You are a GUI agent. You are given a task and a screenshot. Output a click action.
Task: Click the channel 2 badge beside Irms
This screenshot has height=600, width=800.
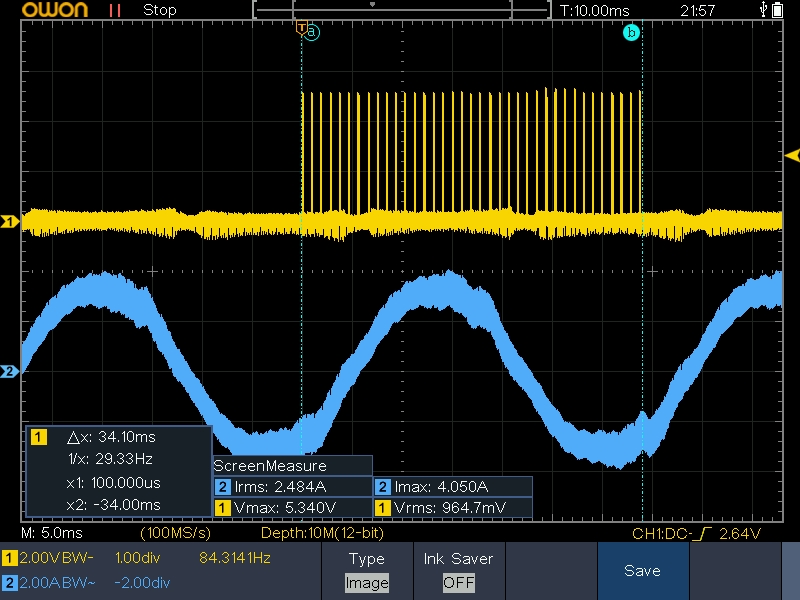pos(222,487)
